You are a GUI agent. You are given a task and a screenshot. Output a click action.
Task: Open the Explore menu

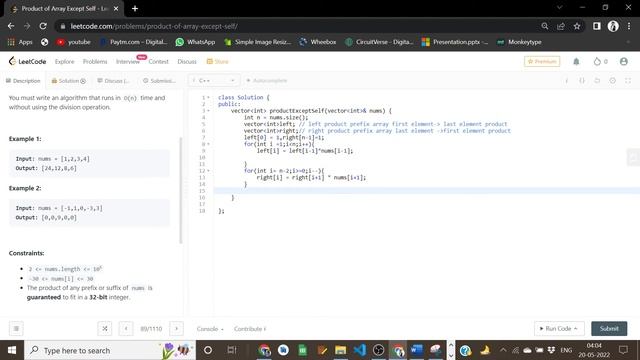[x=64, y=61]
